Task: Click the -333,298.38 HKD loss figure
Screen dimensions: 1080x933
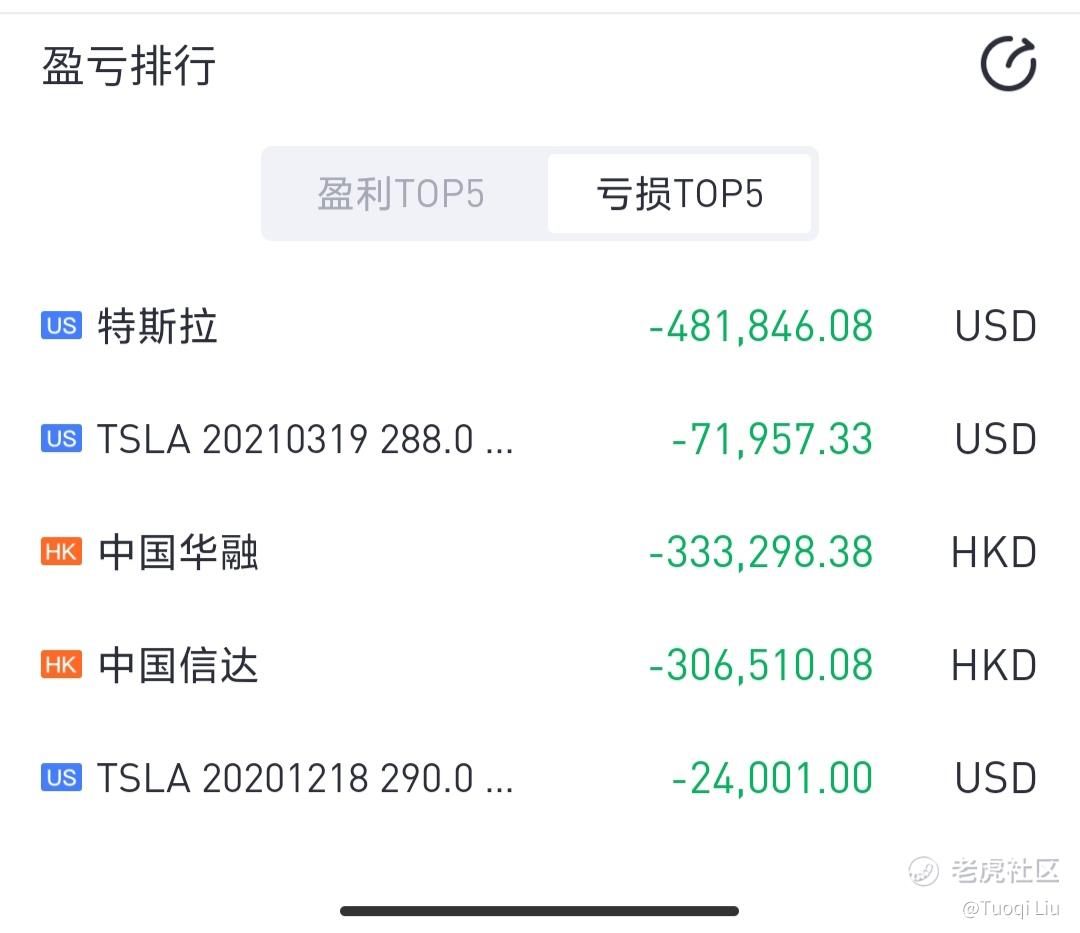Action: 761,552
